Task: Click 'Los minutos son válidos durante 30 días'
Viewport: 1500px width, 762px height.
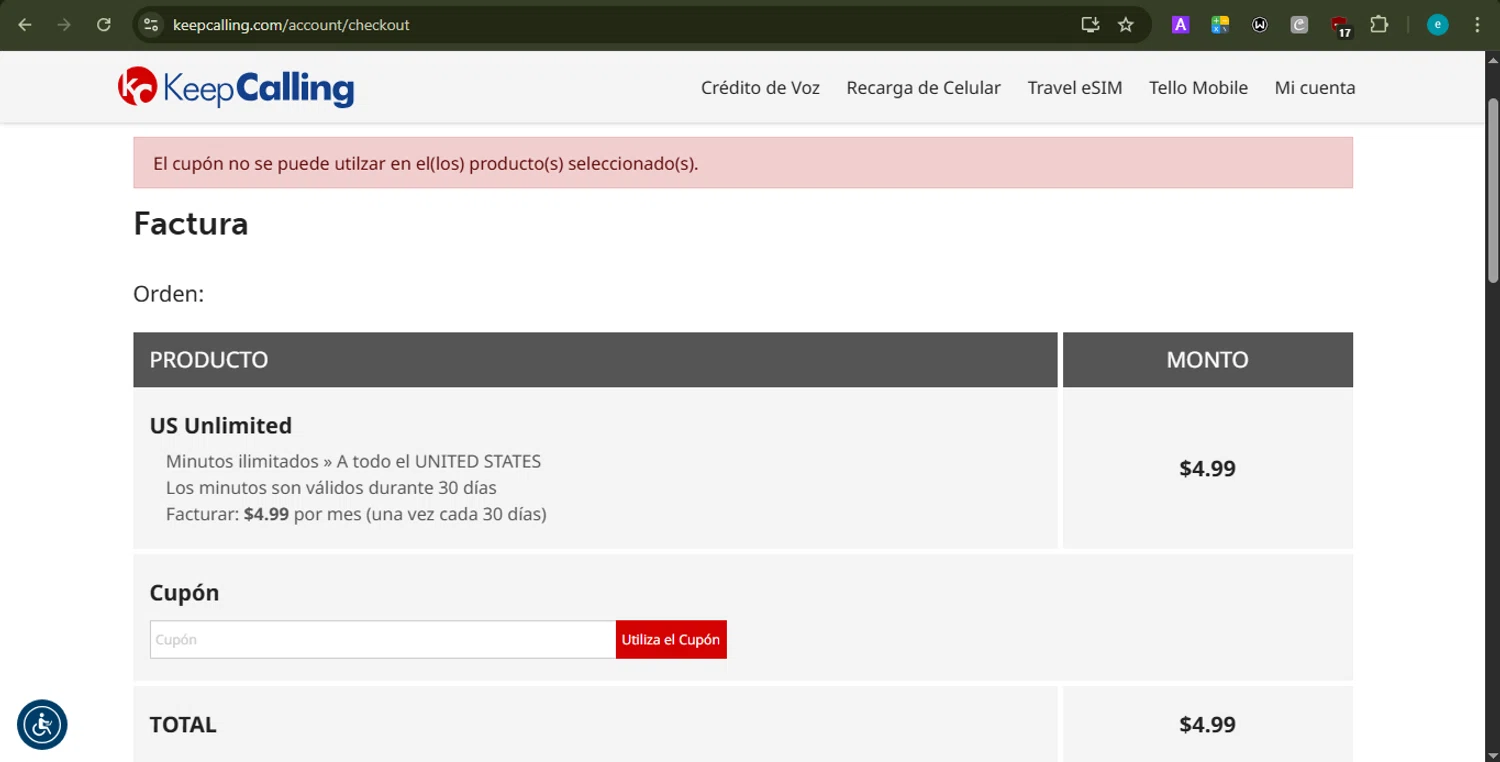Action: point(331,488)
